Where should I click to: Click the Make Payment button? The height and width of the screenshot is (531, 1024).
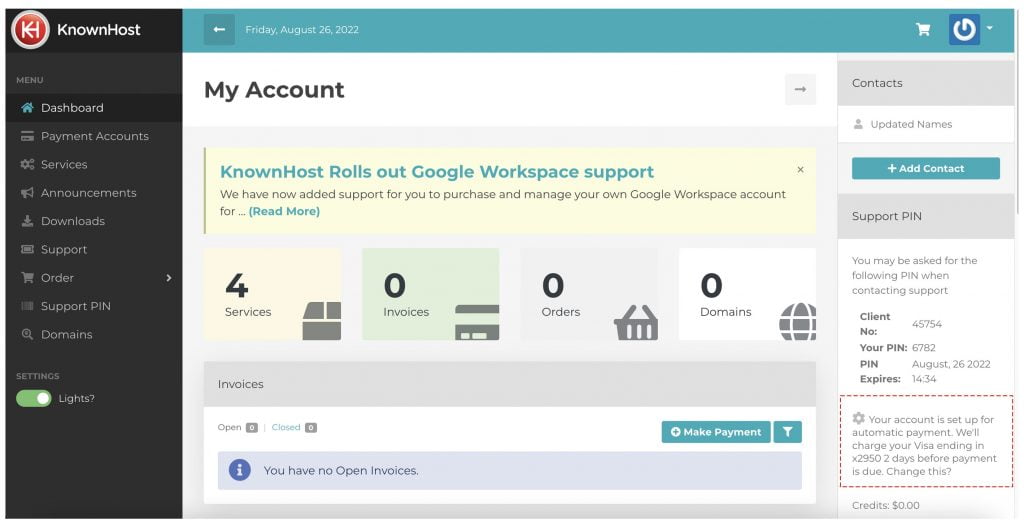[716, 432]
